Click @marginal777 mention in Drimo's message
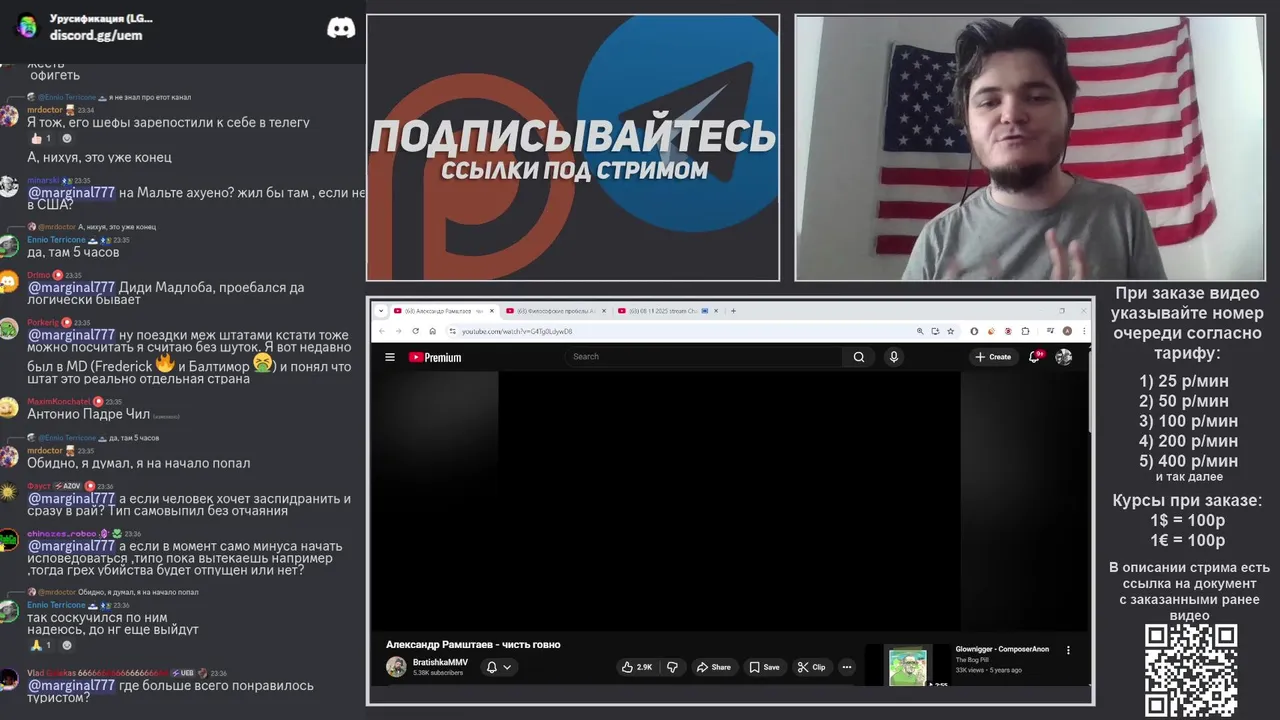This screenshot has width=1280, height=720. point(71,287)
